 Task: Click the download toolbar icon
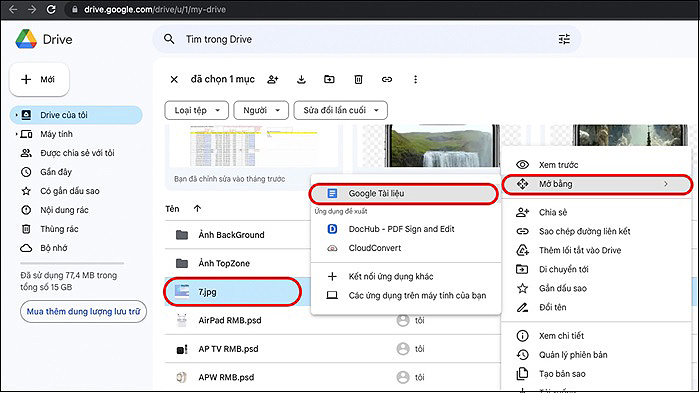pyautogui.click(x=301, y=79)
